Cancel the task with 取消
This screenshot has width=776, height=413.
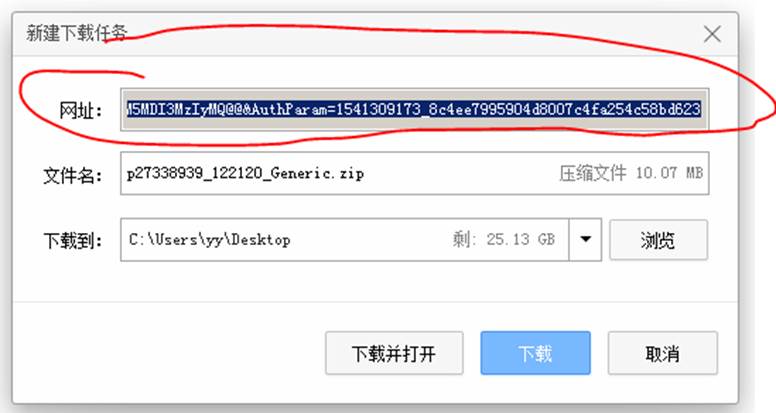click(x=662, y=353)
